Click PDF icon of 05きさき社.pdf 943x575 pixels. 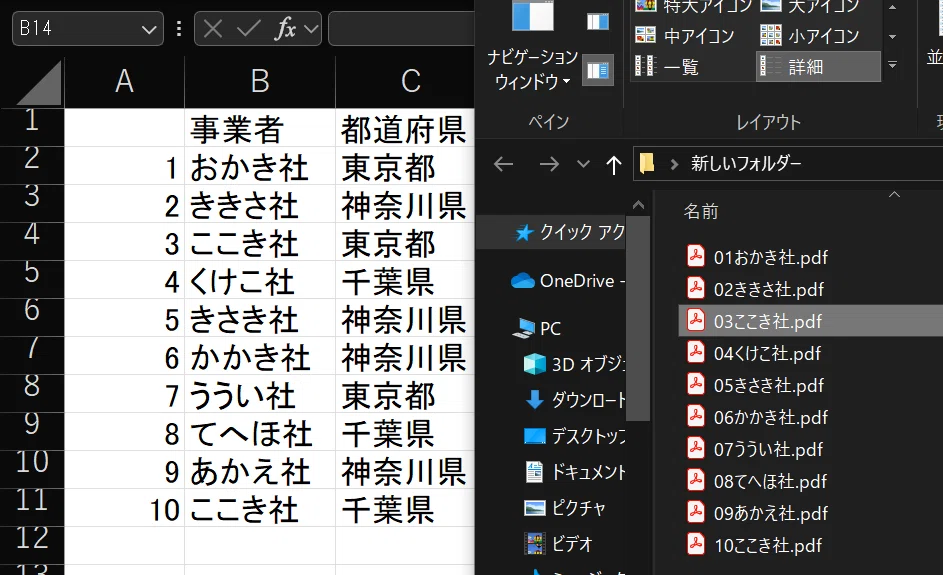pyautogui.click(x=695, y=384)
